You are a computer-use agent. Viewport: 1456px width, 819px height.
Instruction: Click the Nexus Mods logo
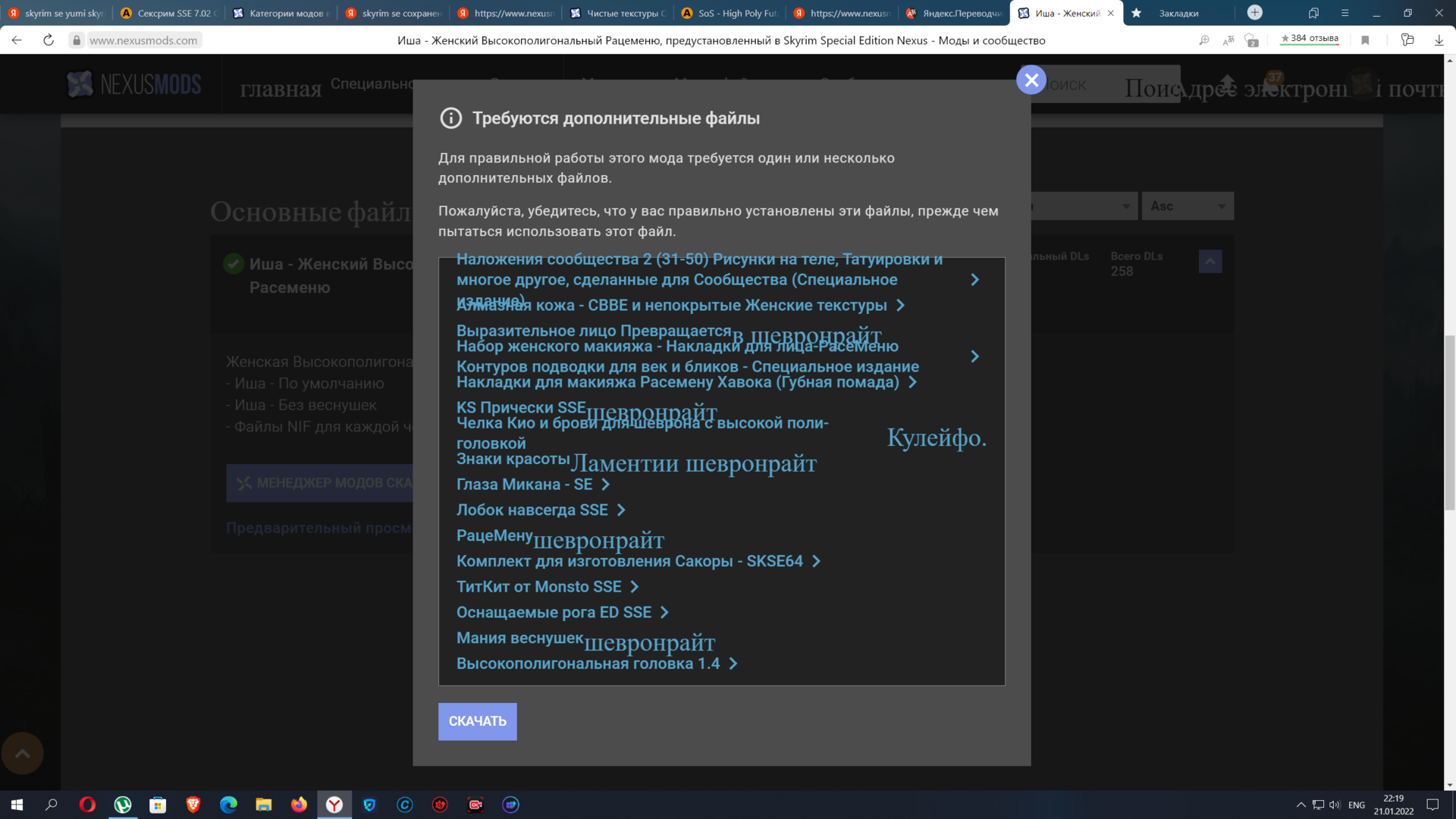(x=134, y=84)
